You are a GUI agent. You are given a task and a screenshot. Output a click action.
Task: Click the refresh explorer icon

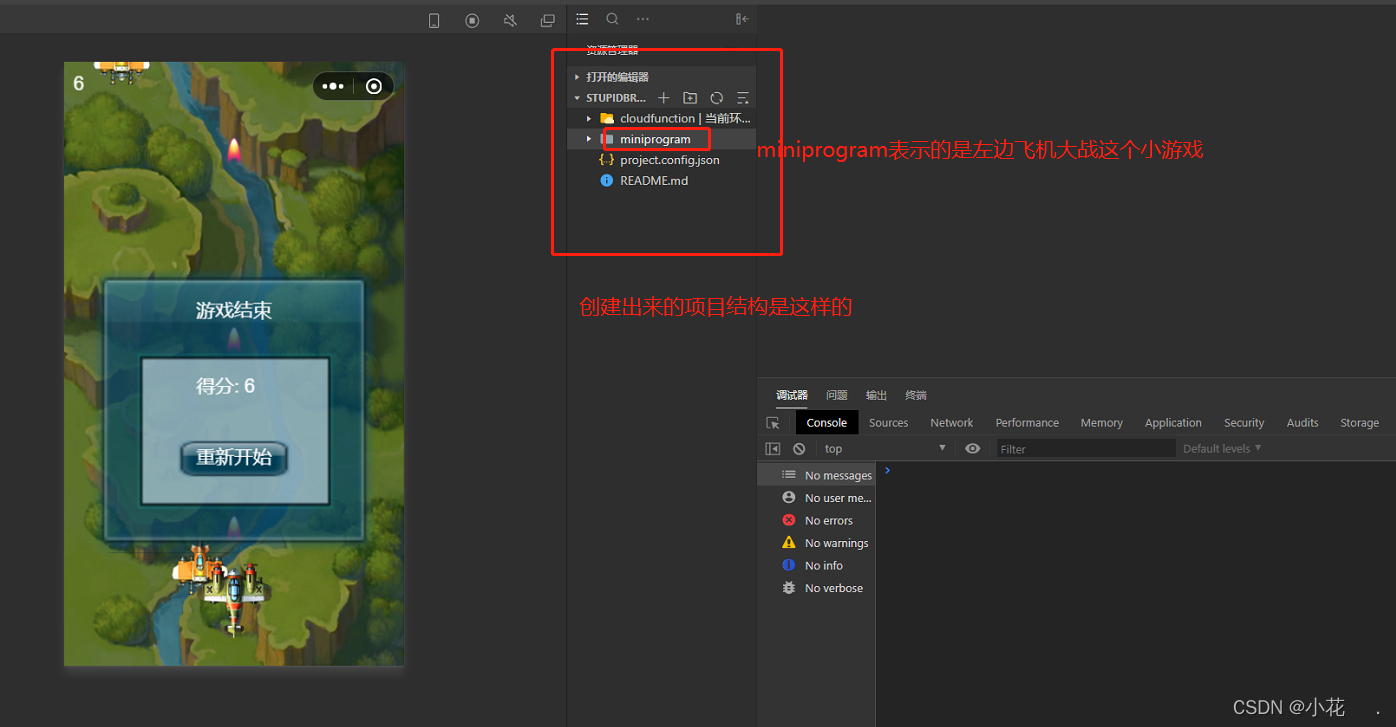click(x=717, y=98)
